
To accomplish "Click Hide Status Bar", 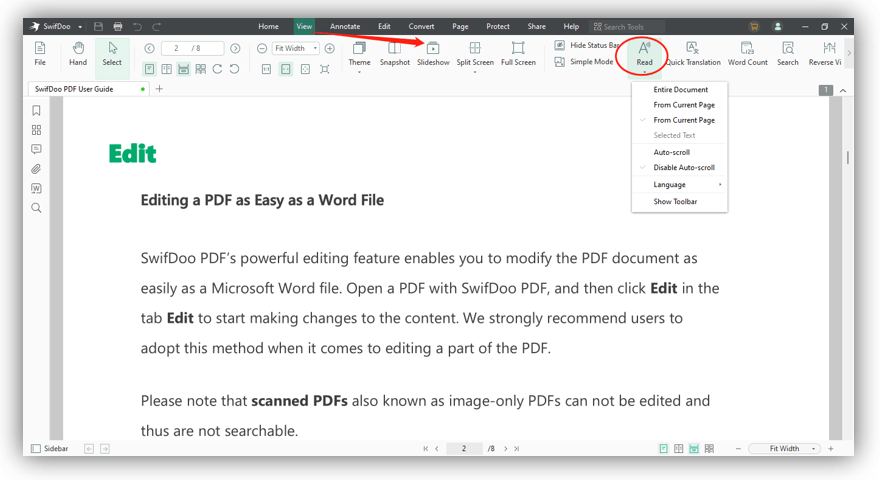I will [x=586, y=45].
